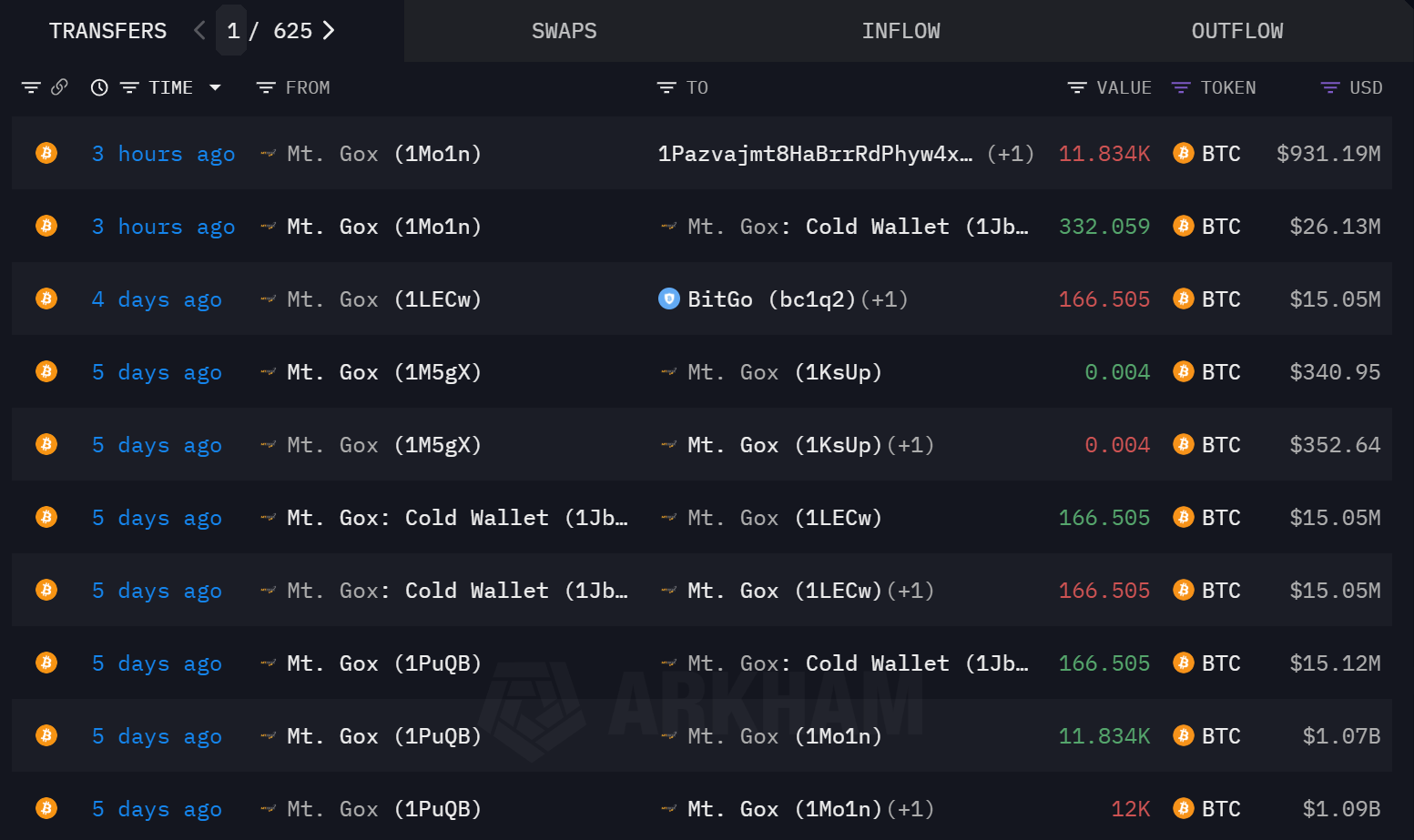
Task: Open Mt. Gox (1PuQB) sender in the $15.12M row
Action: point(383,663)
